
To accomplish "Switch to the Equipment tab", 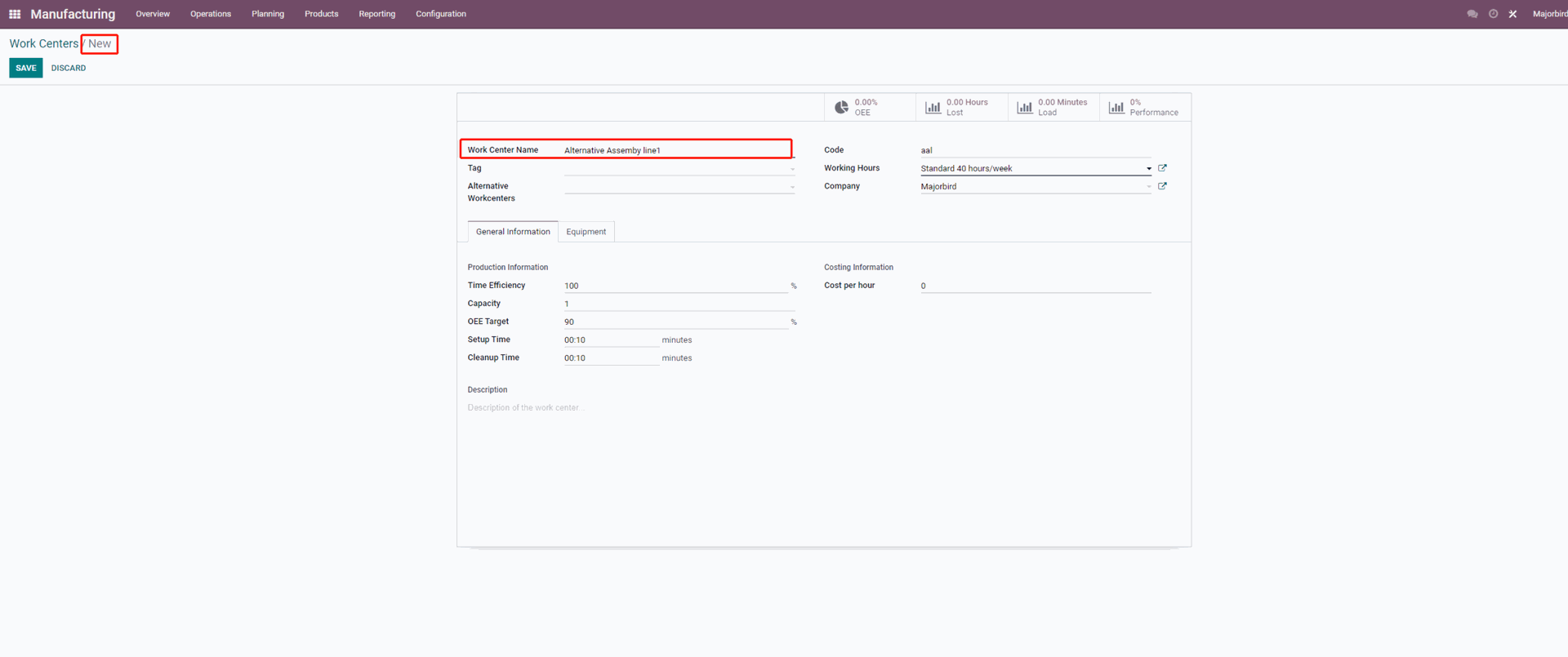I will point(586,232).
